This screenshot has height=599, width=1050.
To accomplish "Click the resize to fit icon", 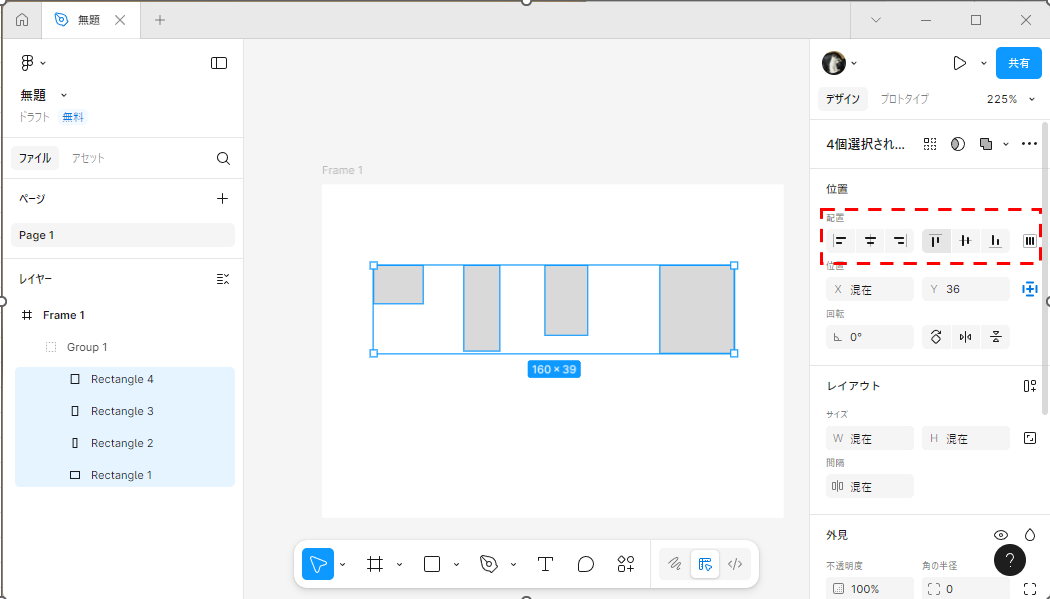I will tap(1030, 438).
